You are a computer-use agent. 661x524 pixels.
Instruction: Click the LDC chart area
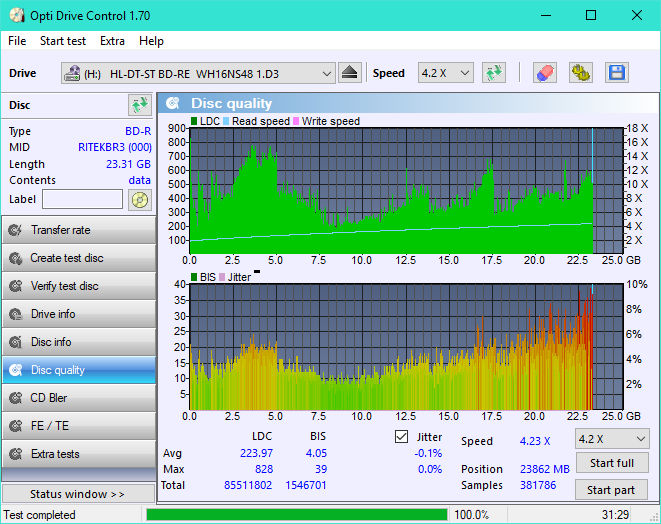click(406, 191)
